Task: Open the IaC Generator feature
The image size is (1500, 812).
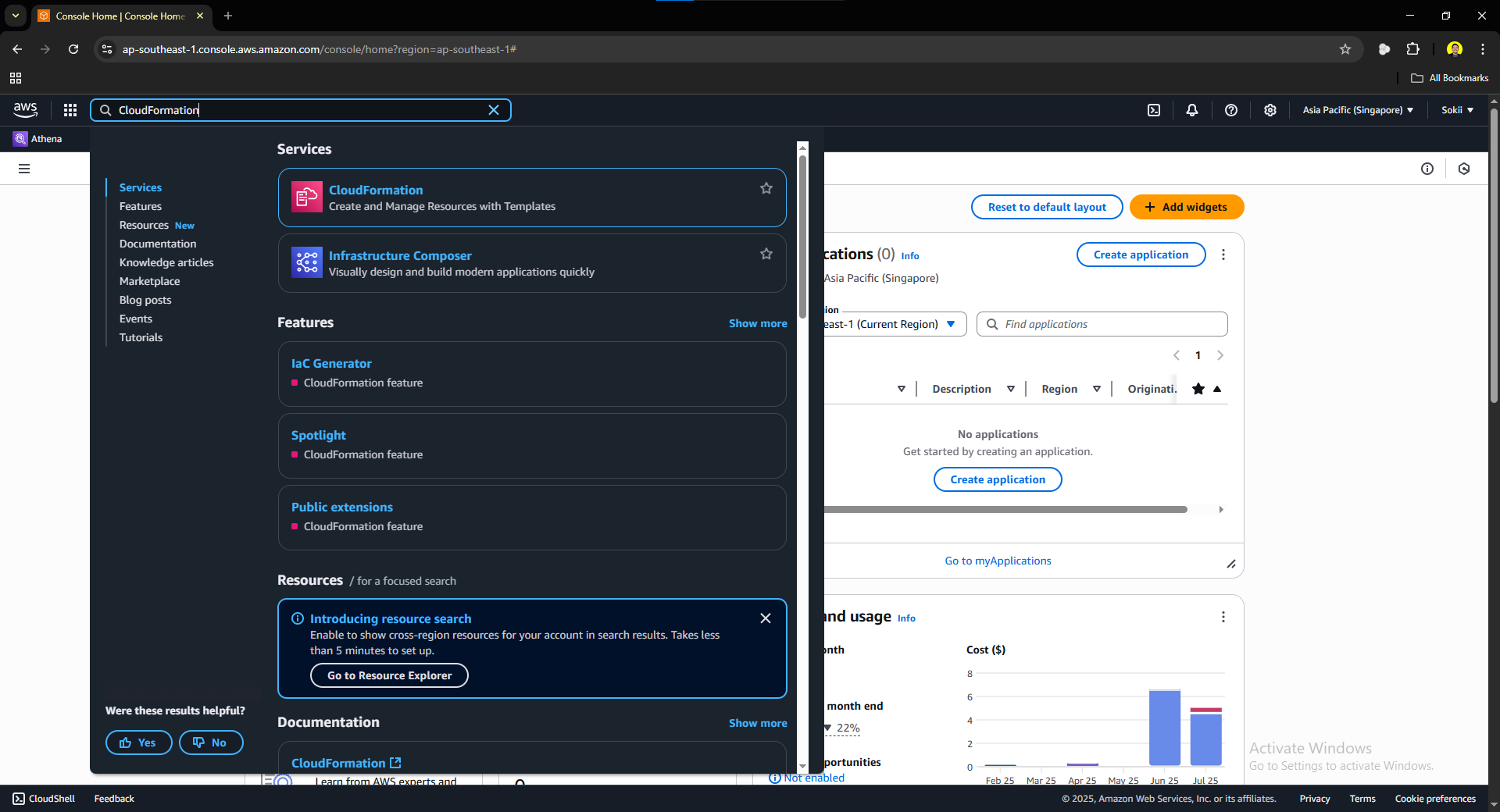Action: tap(331, 364)
